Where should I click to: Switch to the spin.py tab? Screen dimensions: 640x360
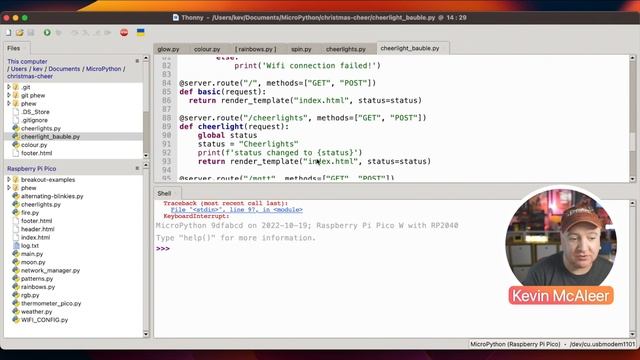pyautogui.click(x=301, y=49)
